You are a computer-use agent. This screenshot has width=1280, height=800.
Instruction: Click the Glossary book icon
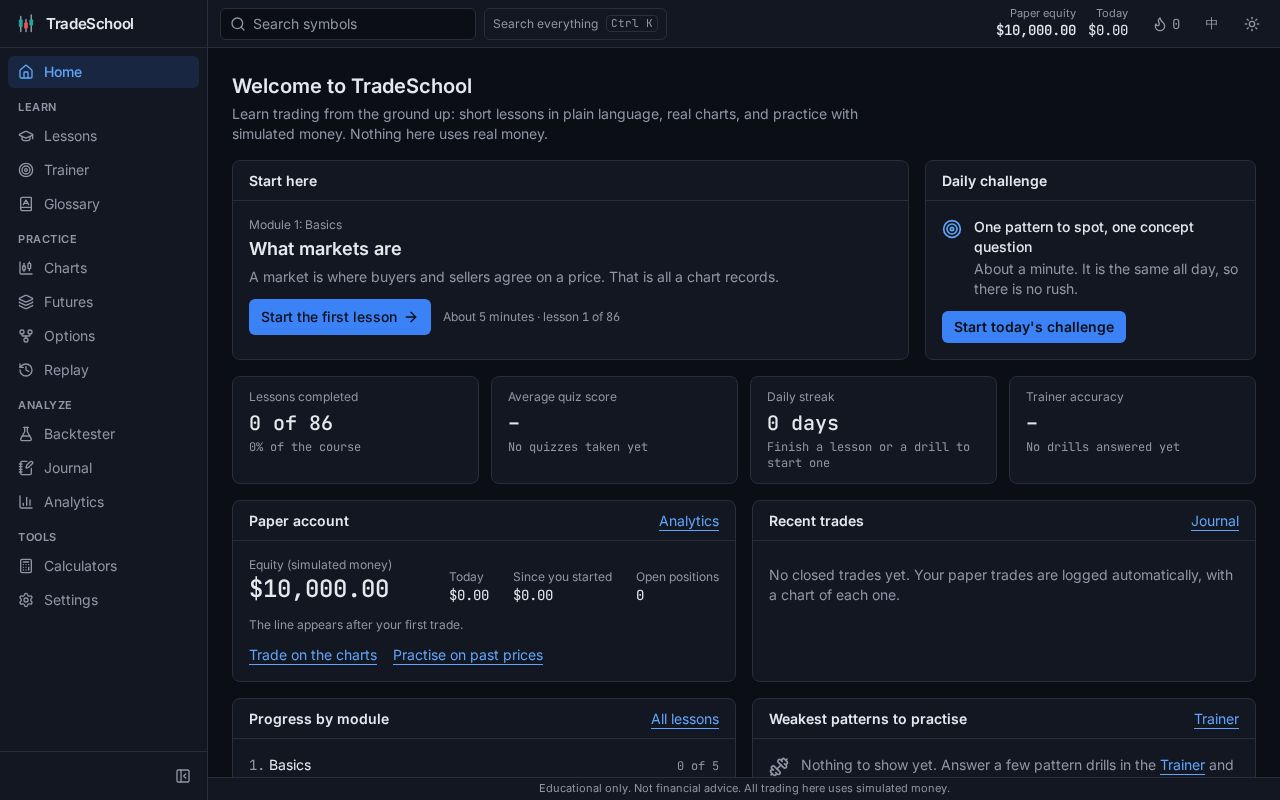(26, 204)
